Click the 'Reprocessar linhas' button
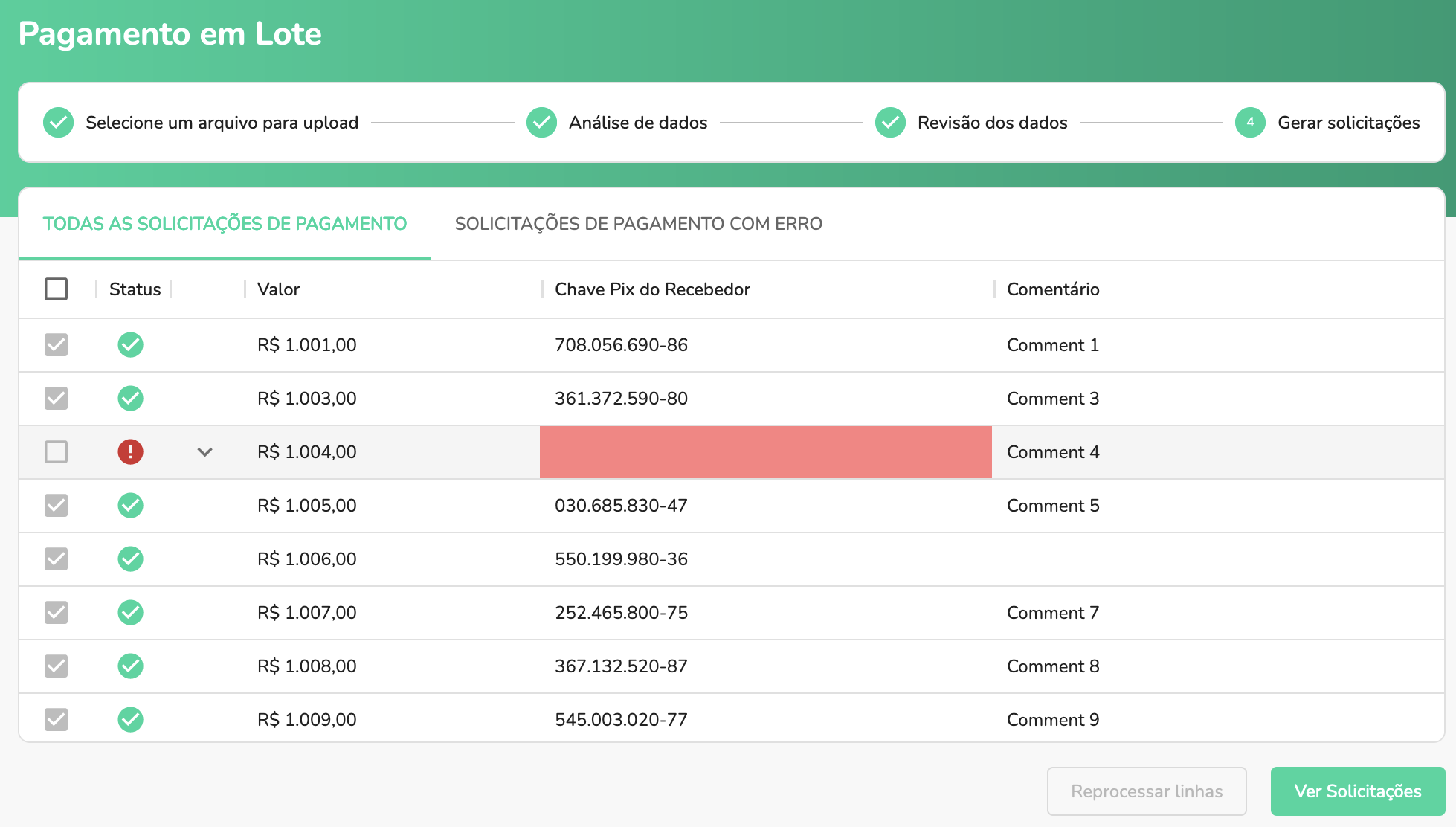This screenshot has width=1456, height=827. 1146,791
